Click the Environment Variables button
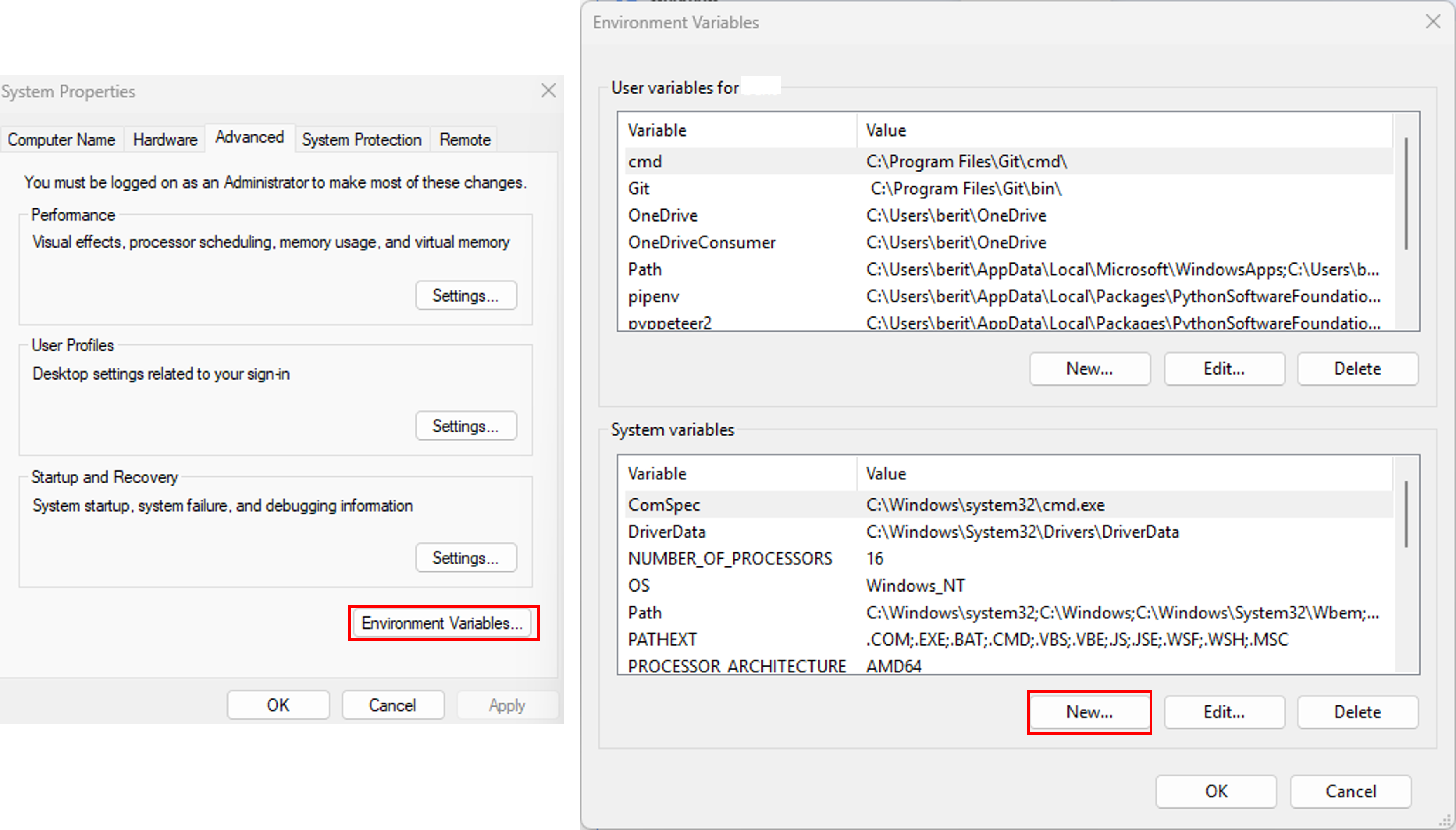This screenshot has height=830, width=1456. click(x=442, y=623)
